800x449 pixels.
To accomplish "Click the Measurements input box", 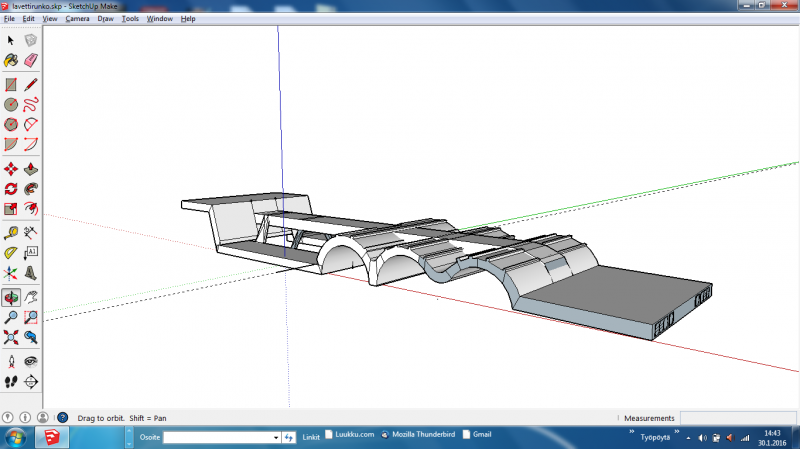I will click(x=738, y=418).
